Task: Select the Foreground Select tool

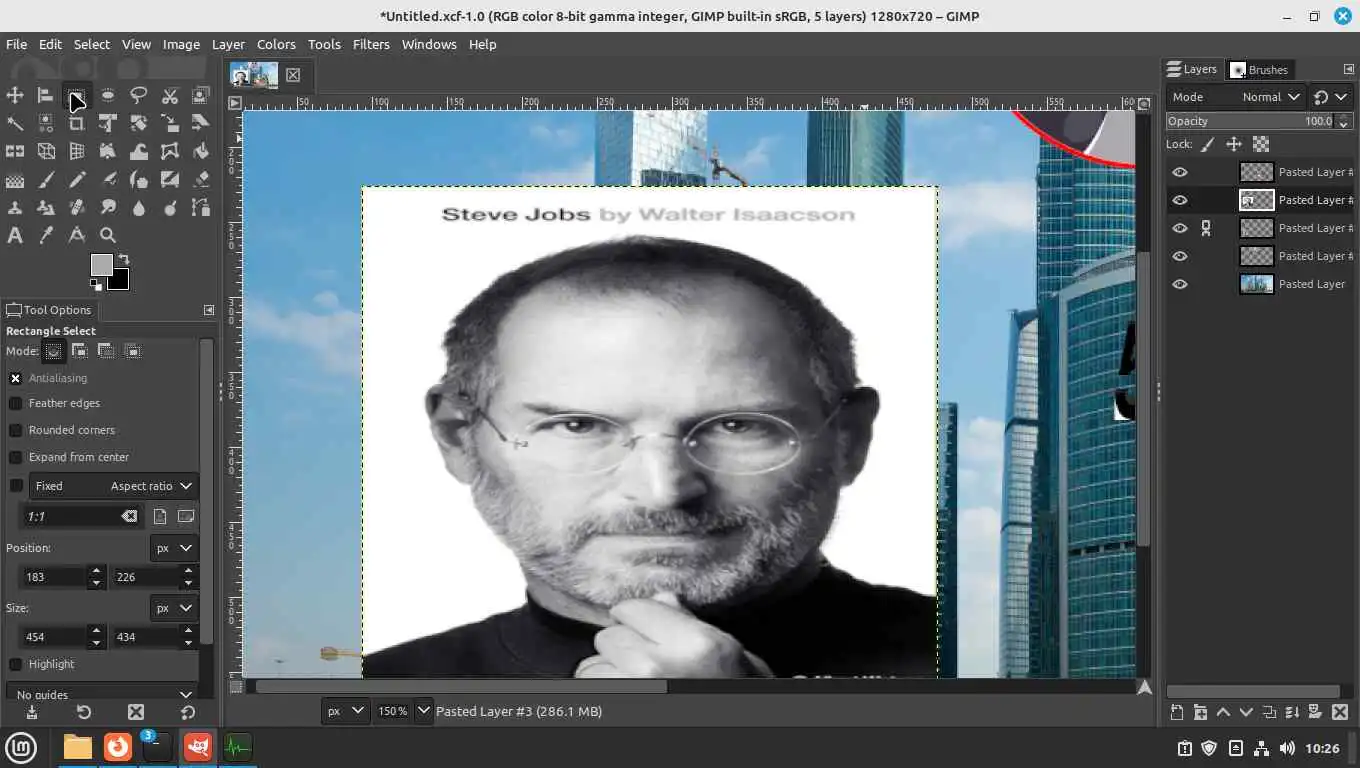Action: (x=201, y=95)
